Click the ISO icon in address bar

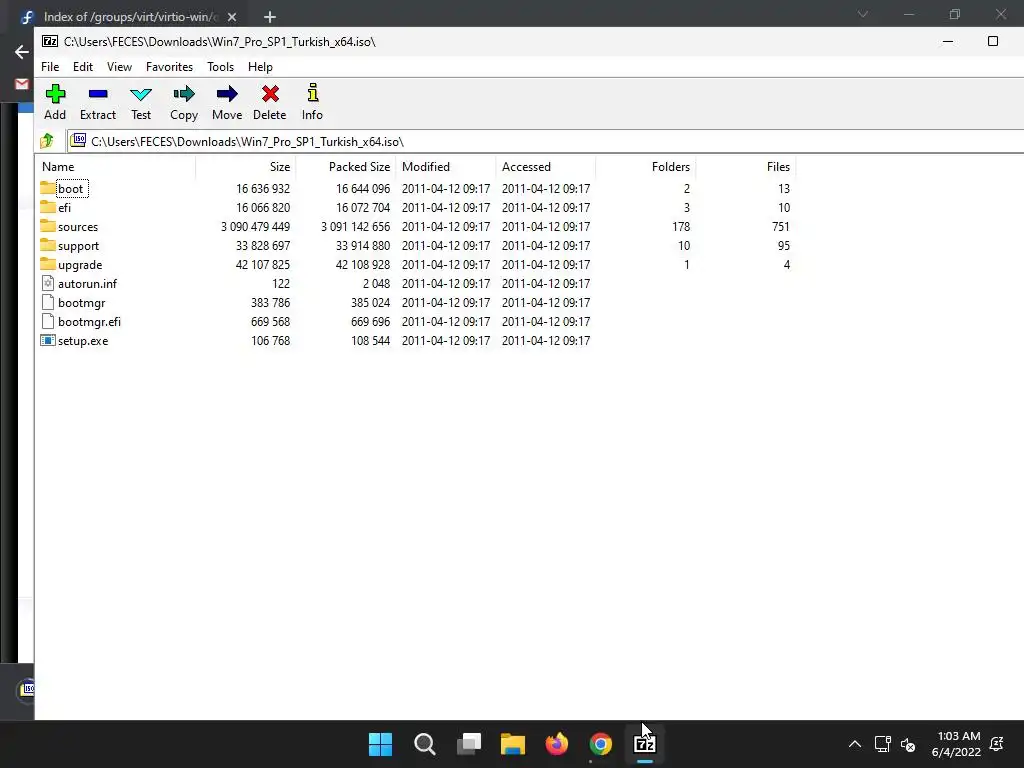78,140
